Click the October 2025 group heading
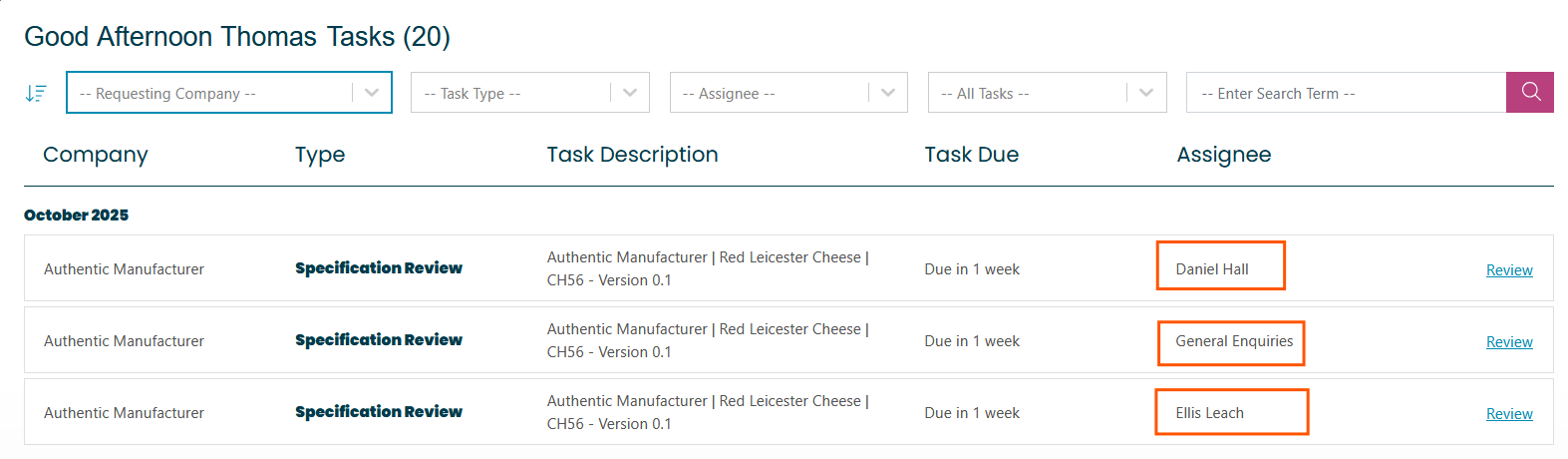This screenshot has height=459, width=1568. [77, 216]
